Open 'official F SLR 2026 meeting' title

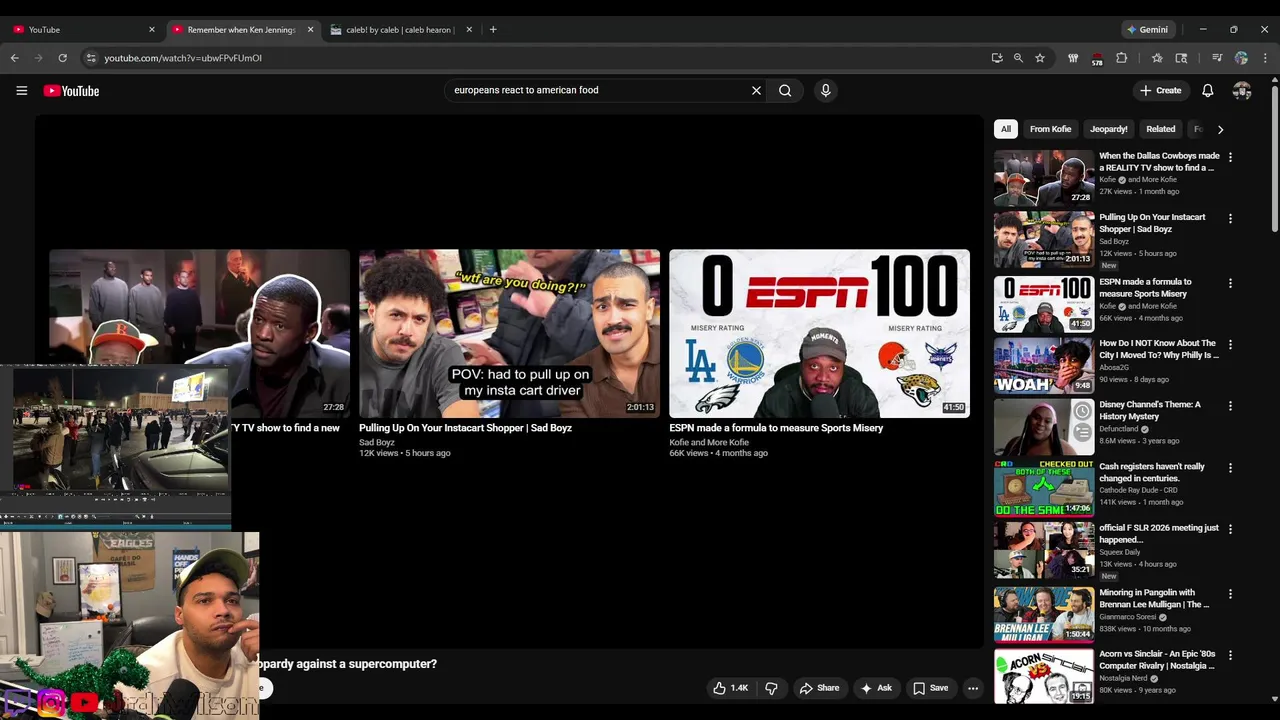[1159, 533]
